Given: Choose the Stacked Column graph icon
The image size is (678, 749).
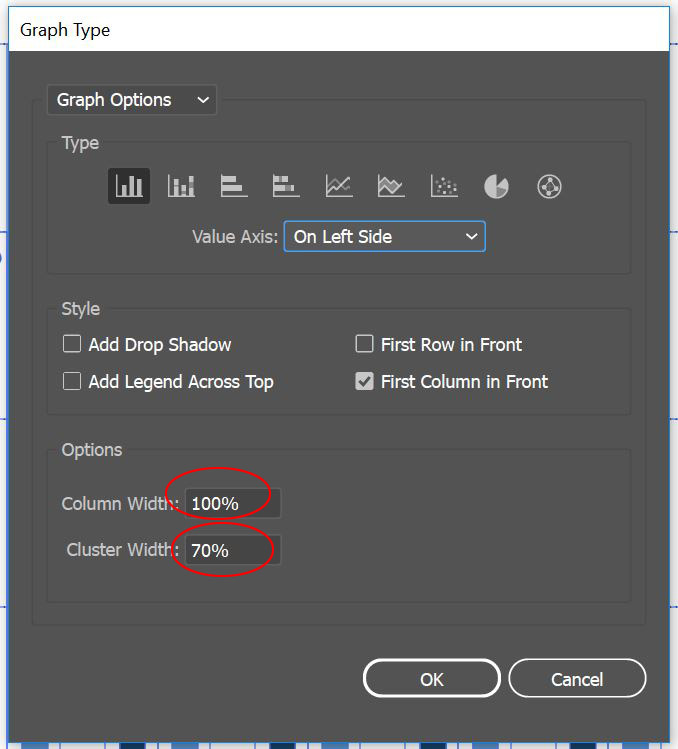Looking at the screenshot, I should [x=181, y=186].
